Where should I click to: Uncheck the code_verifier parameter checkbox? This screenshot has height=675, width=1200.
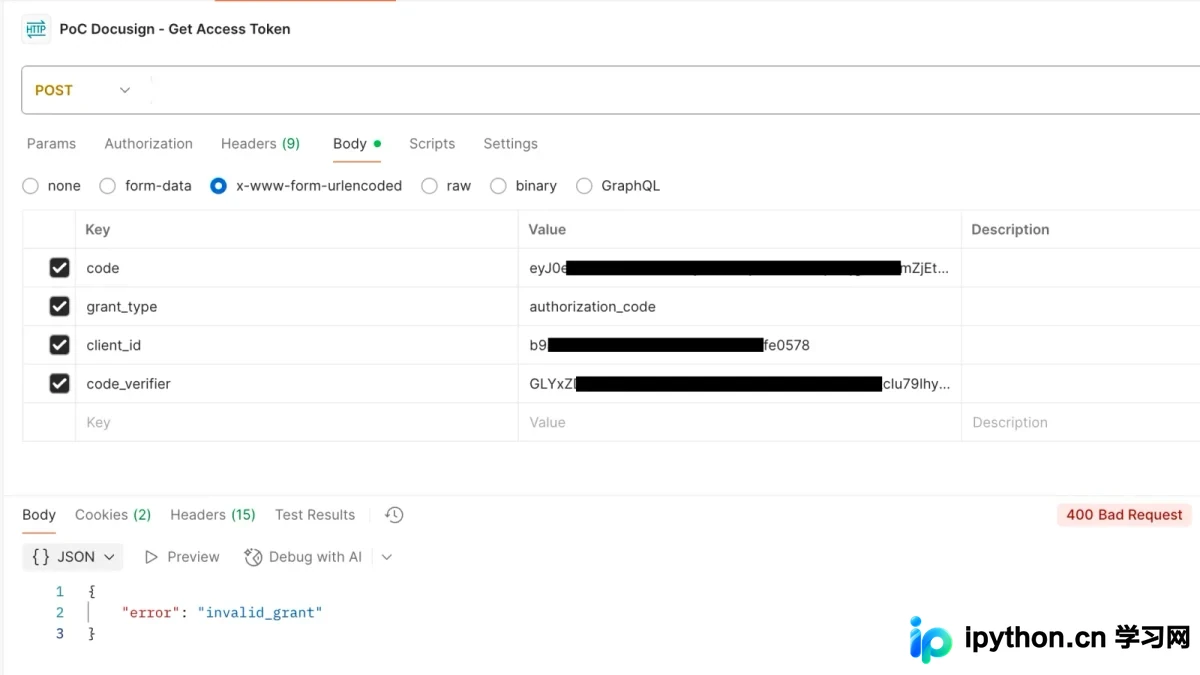(59, 383)
